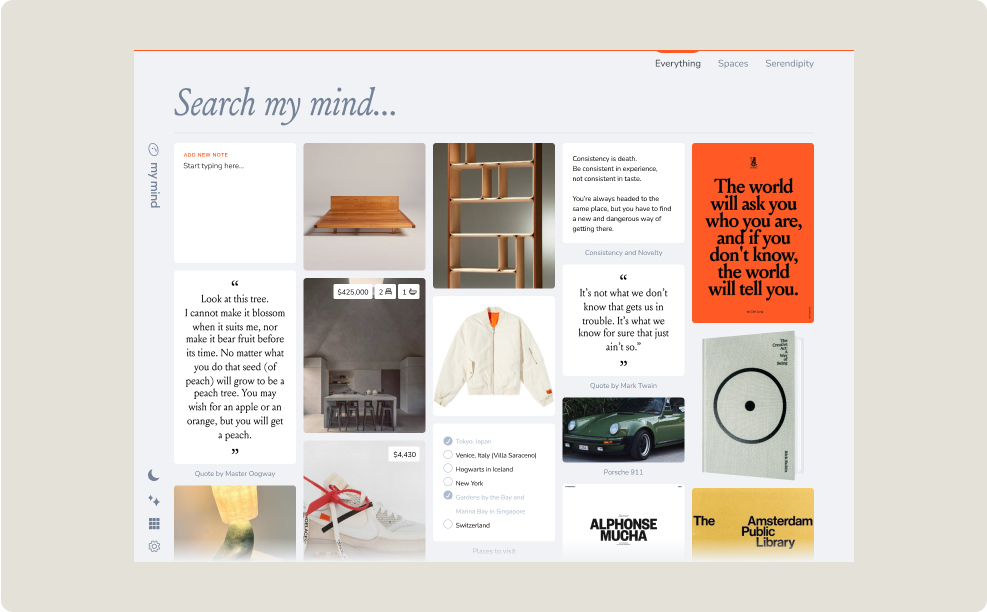Screen dimensions: 987x612
Task: Click the my mind logo icon
Action: click(154, 149)
